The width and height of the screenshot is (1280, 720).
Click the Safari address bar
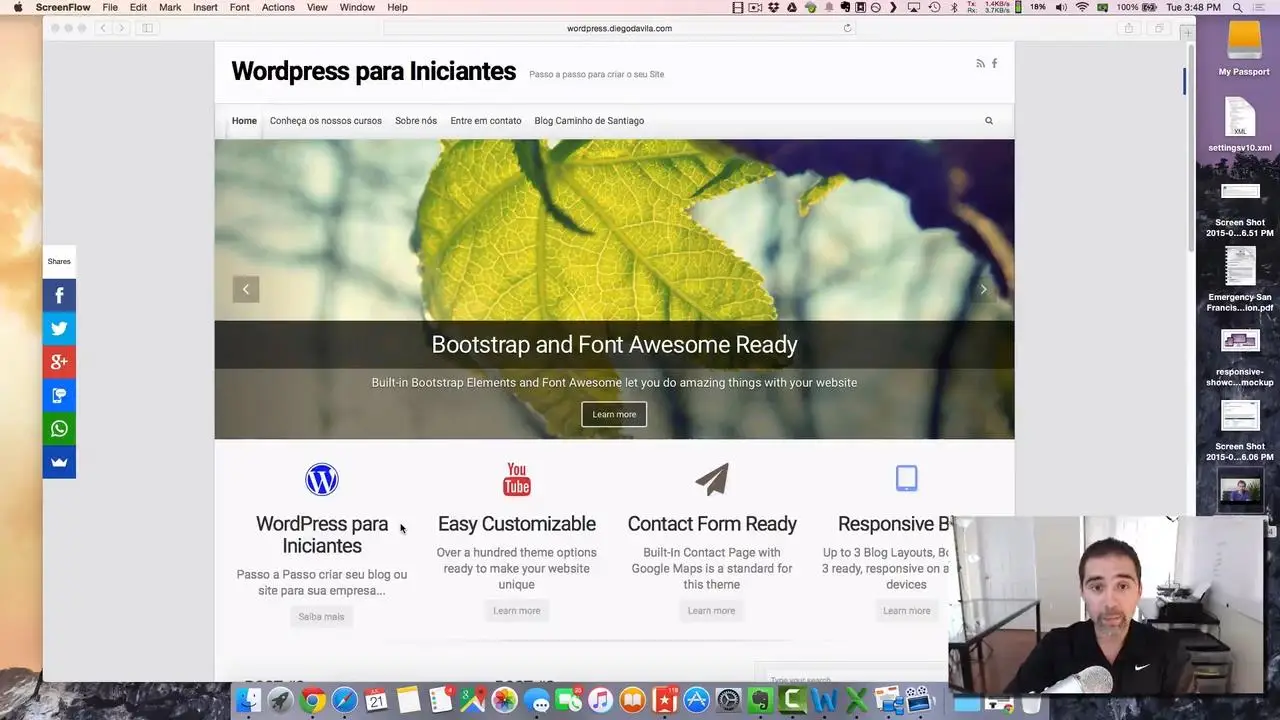(x=619, y=28)
